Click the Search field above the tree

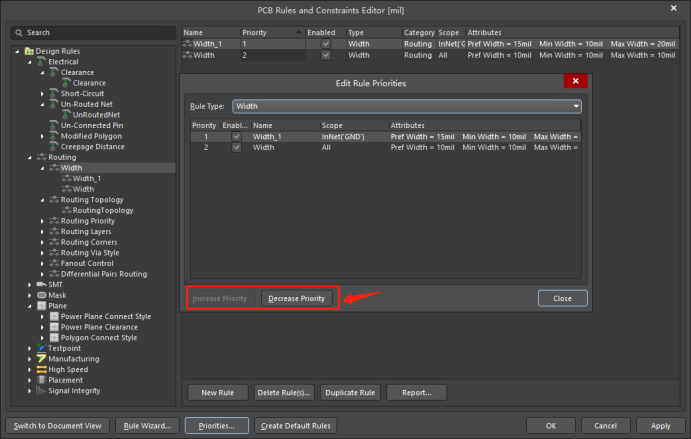[93, 33]
